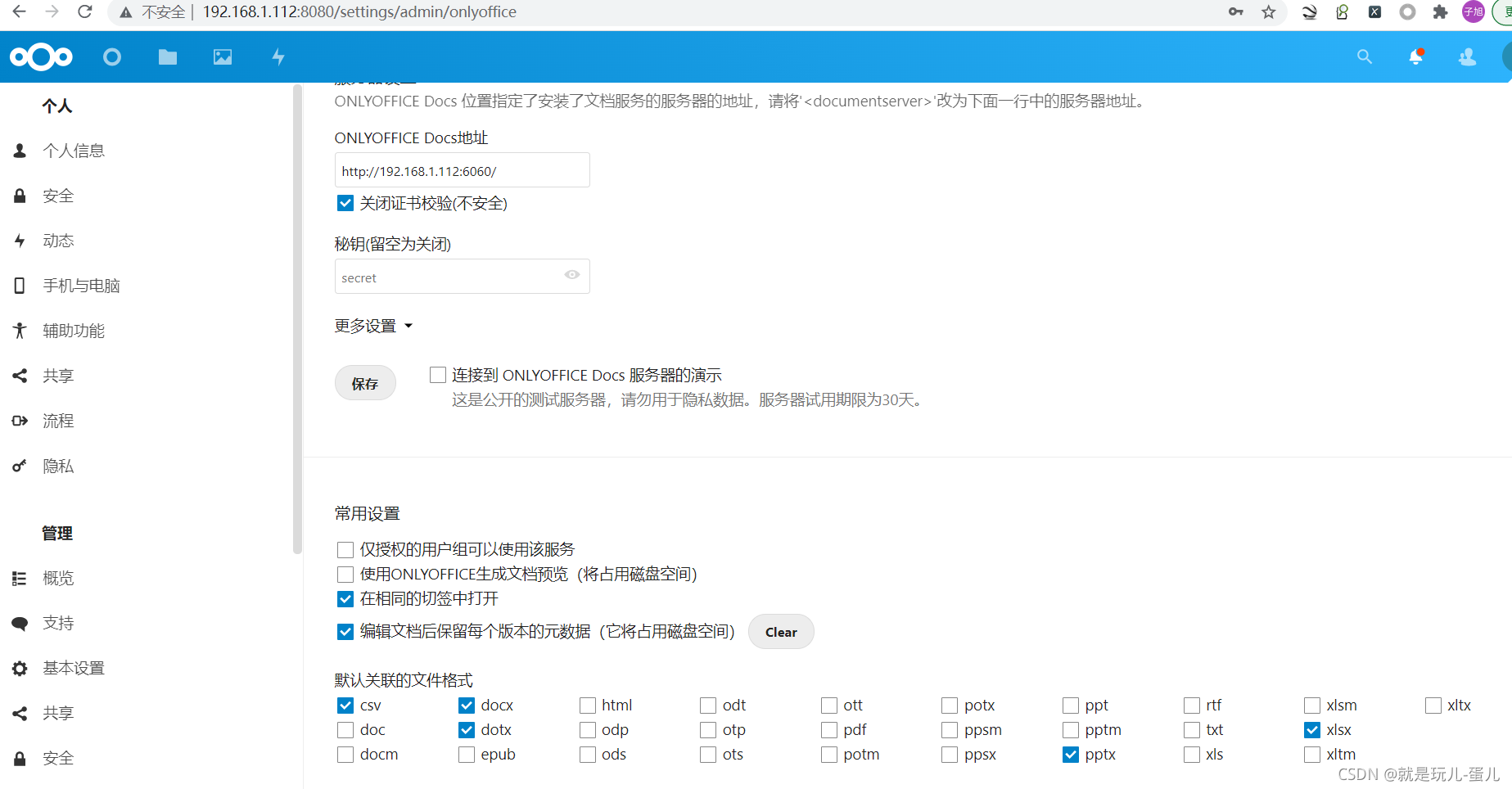Uncheck the xlsx format checkbox
1512x789 pixels.
(1312, 729)
